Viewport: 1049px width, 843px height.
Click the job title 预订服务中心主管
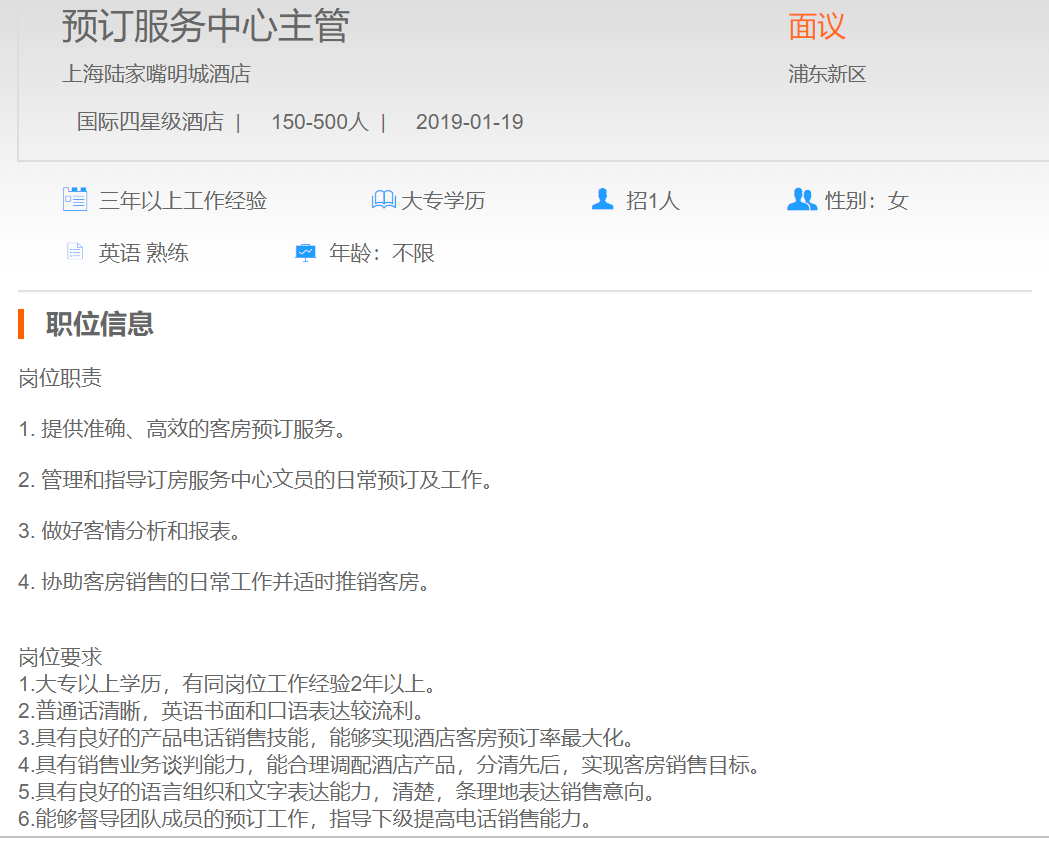coord(205,26)
